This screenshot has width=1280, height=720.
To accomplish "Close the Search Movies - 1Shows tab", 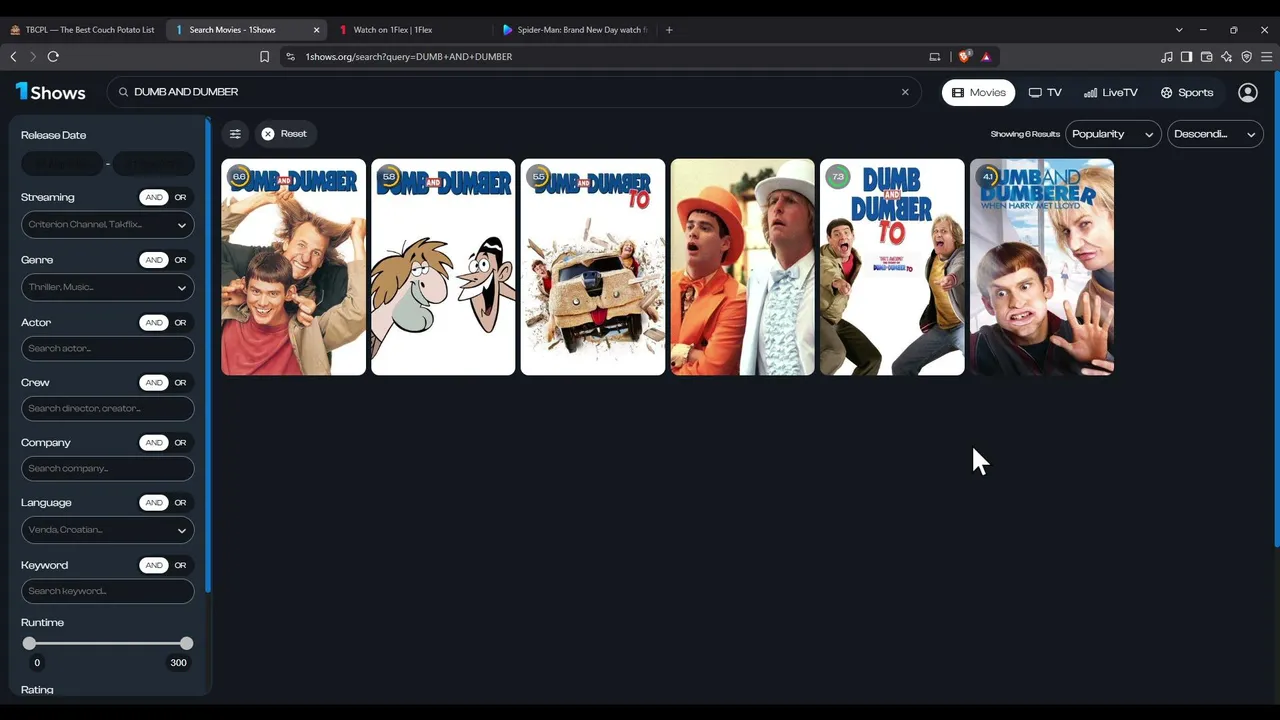I will pyautogui.click(x=317, y=30).
